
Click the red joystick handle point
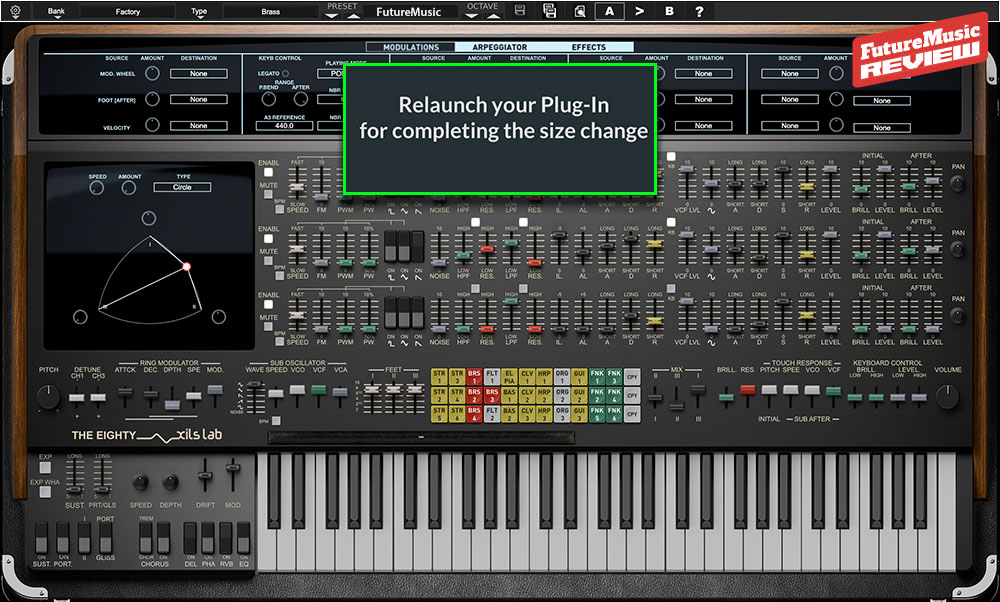pos(187,267)
